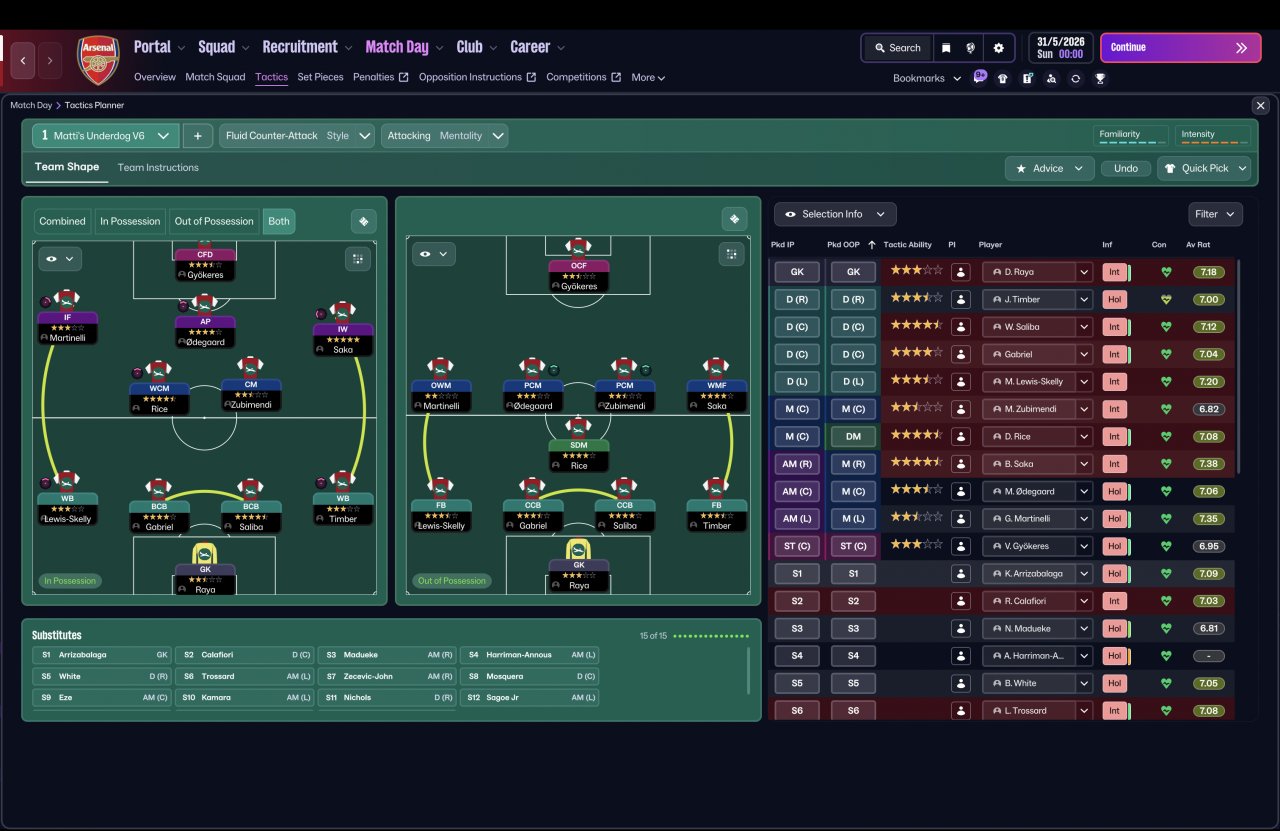Image resolution: width=1280 pixels, height=831 pixels.
Task: Click the Raya goalkeeper shirt on In Possession pitch
Action: 205,555
